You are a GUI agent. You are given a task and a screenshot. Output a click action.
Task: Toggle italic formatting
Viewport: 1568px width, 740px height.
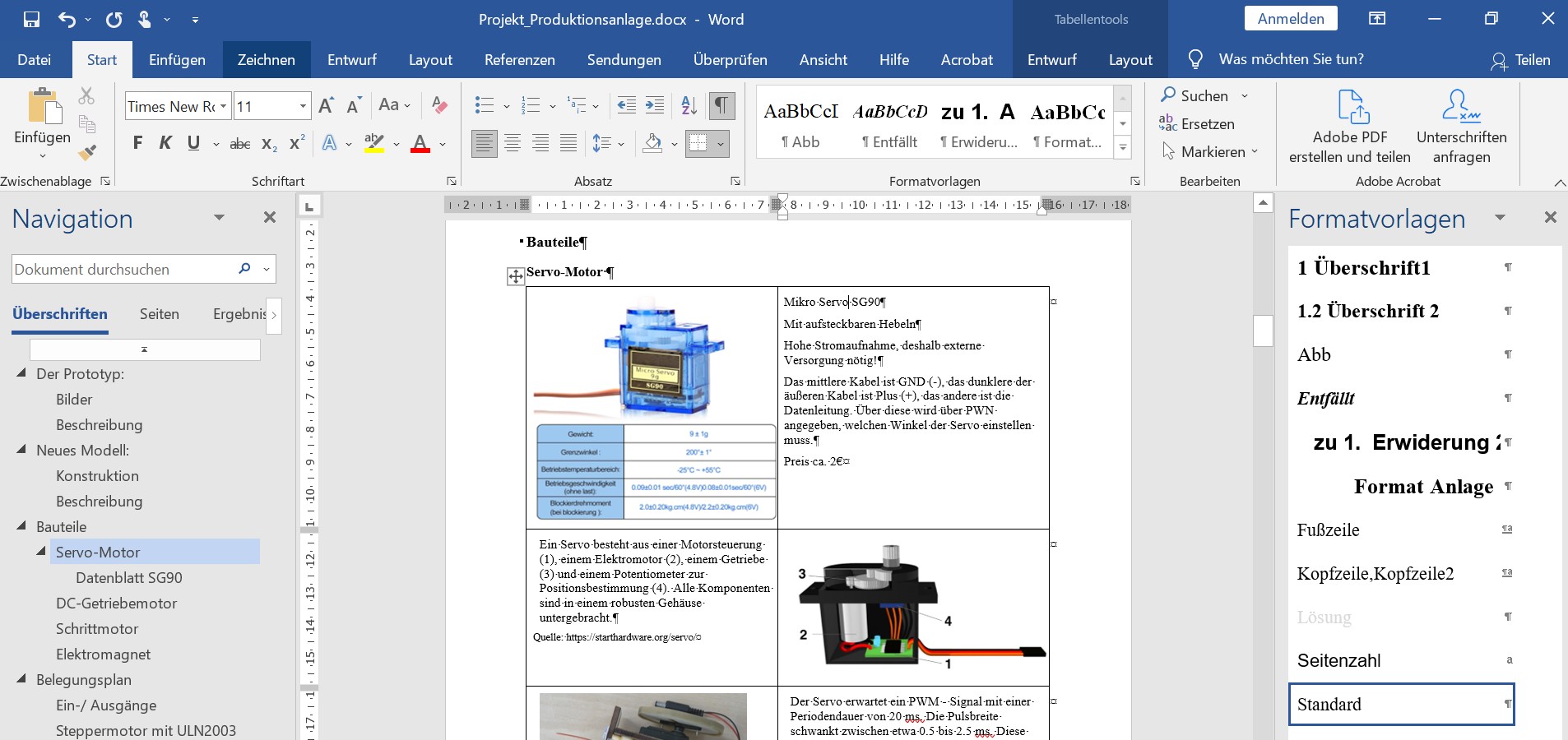(x=165, y=144)
